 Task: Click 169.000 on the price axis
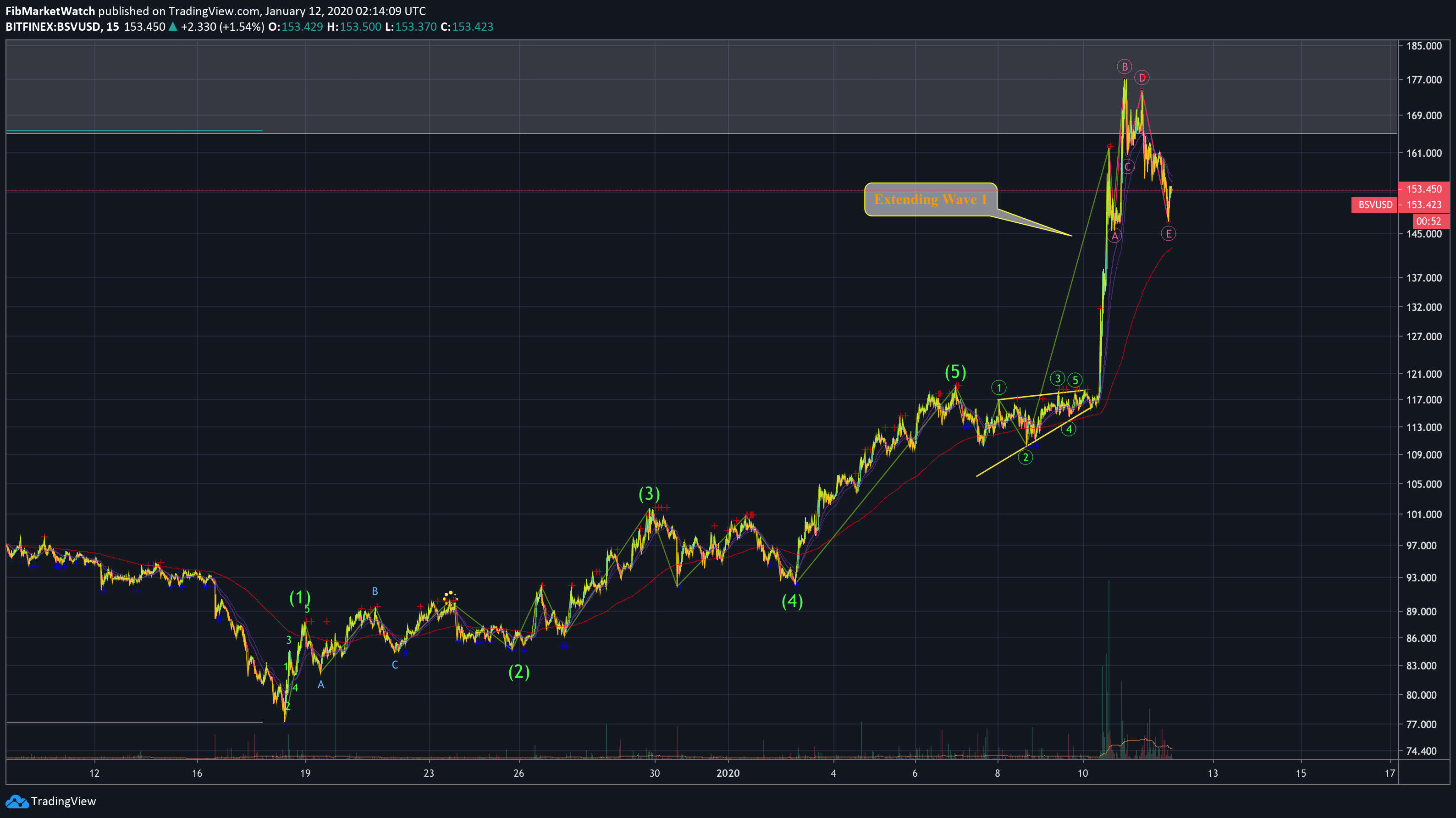point(1424,116)
